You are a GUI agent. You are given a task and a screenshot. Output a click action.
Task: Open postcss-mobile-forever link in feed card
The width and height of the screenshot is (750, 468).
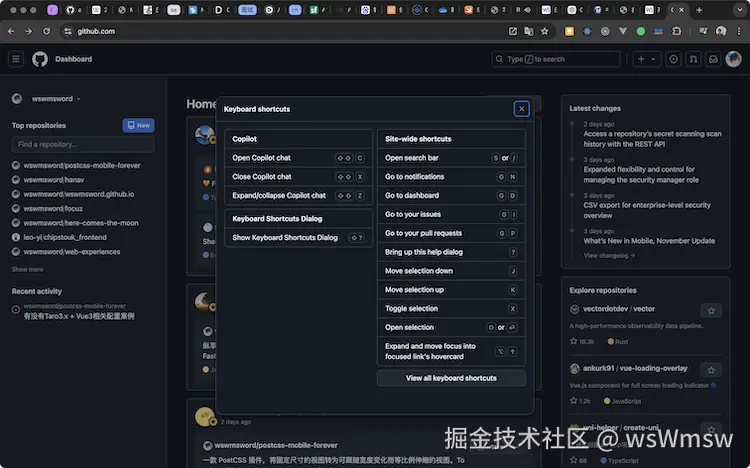[x=276, y=445]
